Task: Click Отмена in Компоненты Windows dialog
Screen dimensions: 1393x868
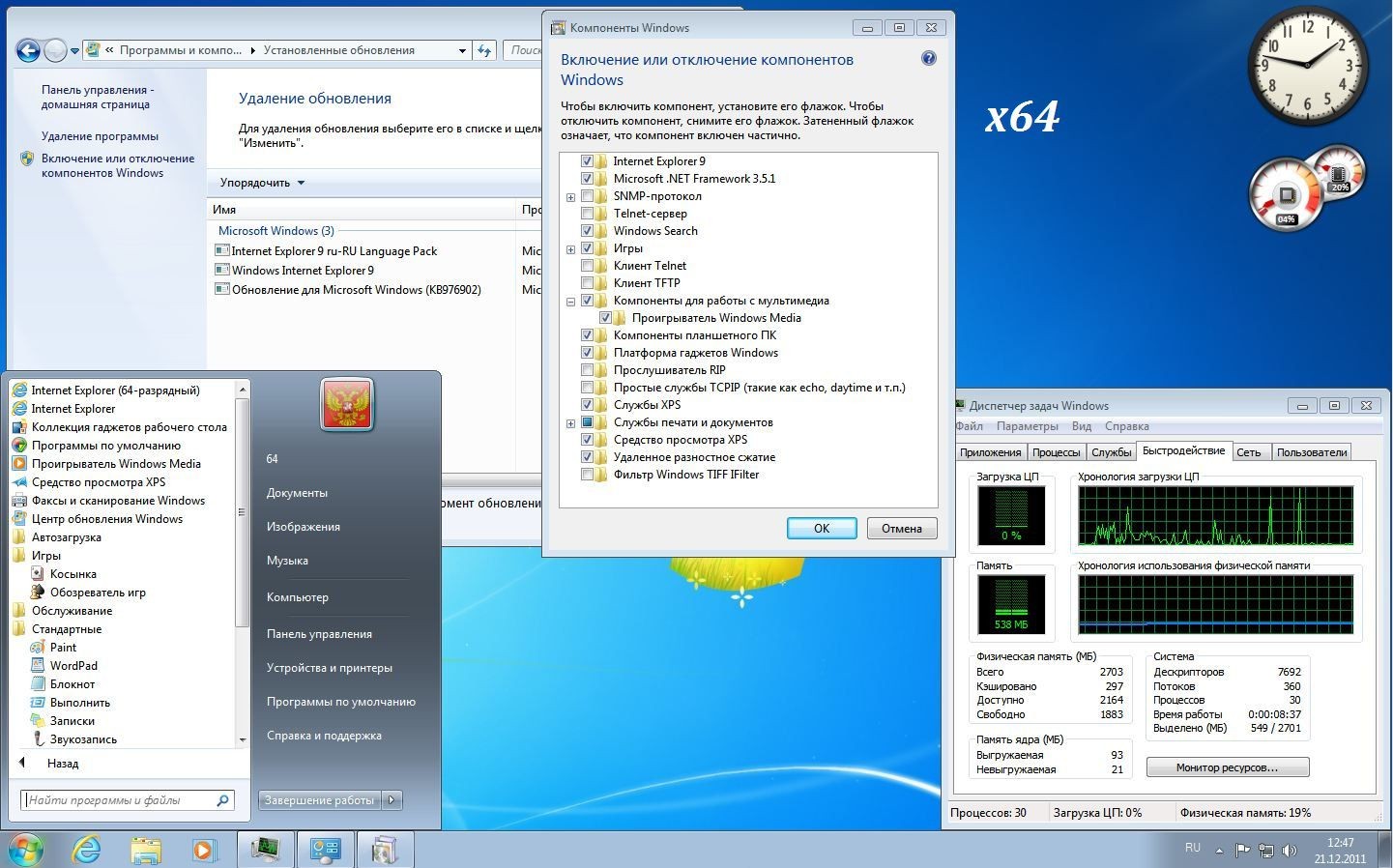Action: pos(902,529)
